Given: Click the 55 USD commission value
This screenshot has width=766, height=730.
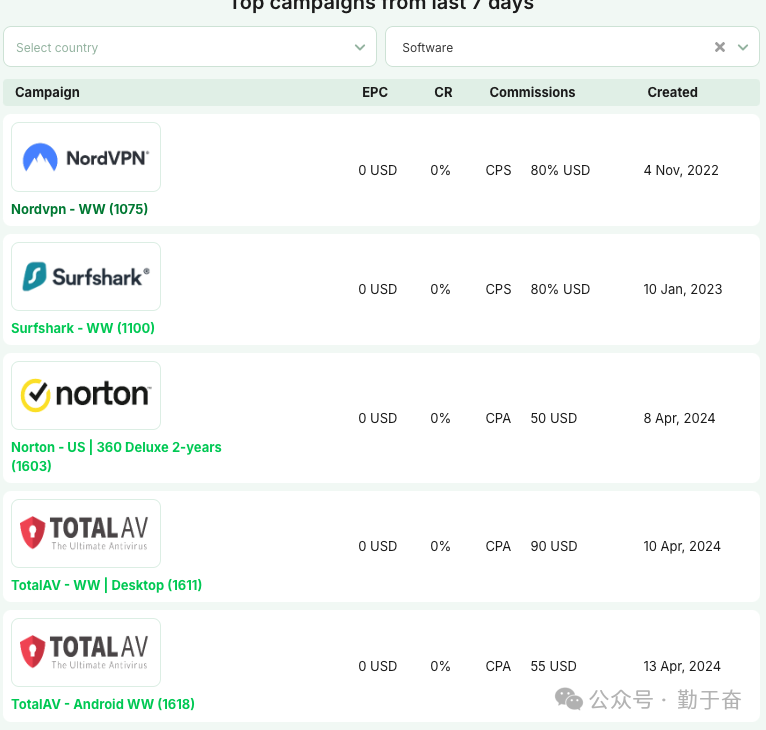Looking at the screenshot, I should tap(553, 666).
